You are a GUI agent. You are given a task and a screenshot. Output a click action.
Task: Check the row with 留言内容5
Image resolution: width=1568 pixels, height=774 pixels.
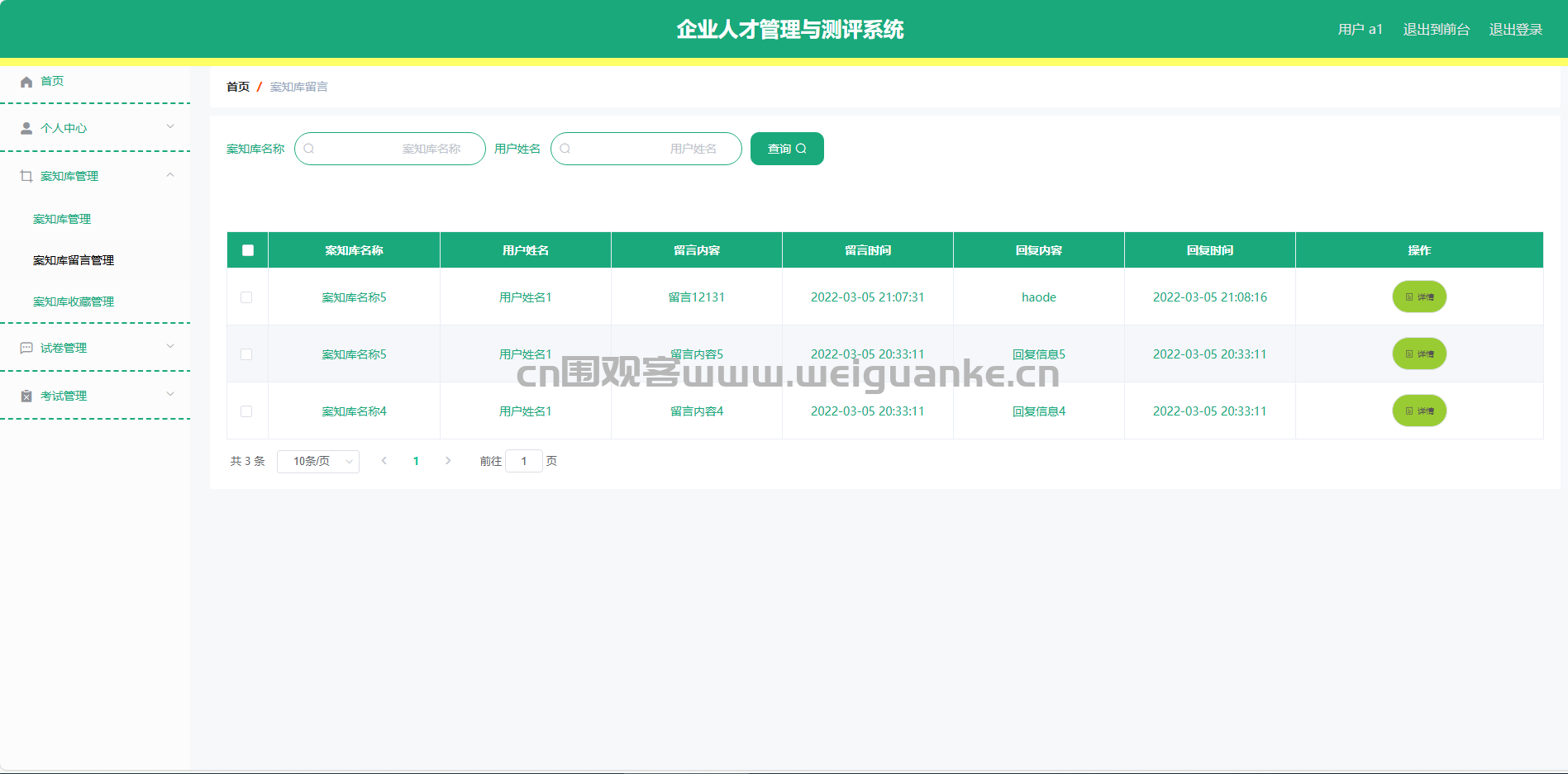[x=246, y=354]
